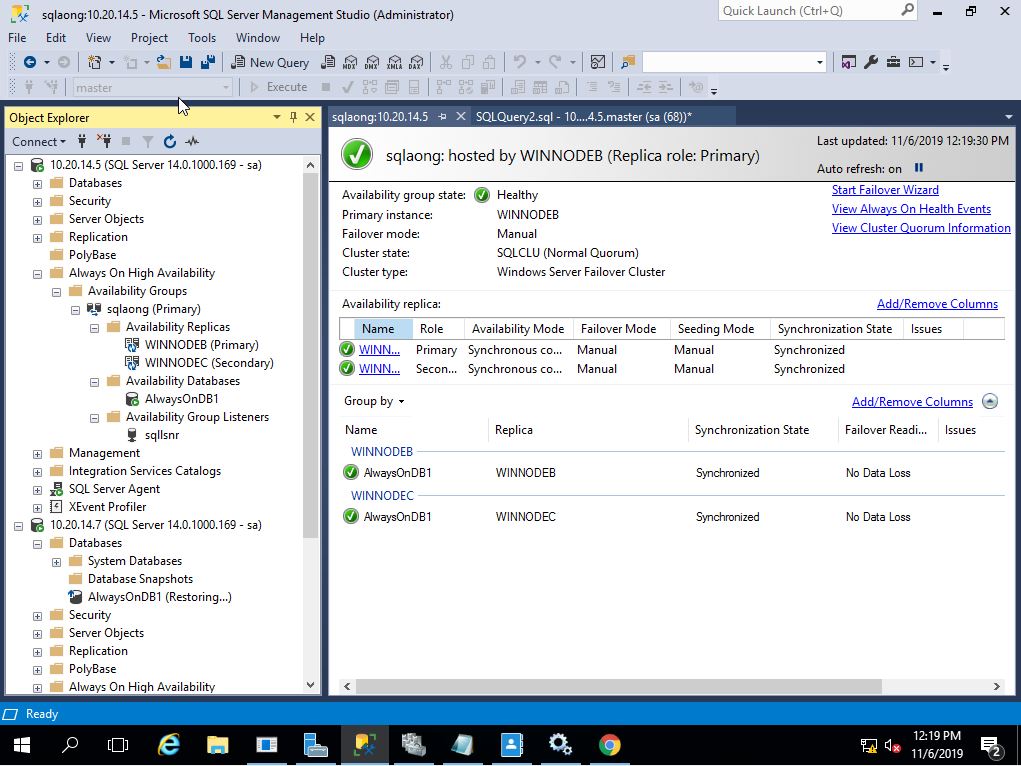This screenshot has height=766, width=1021.
Task: Click the command window icon in toolbar
Action: pyautogui.click(x=916, y=62)
